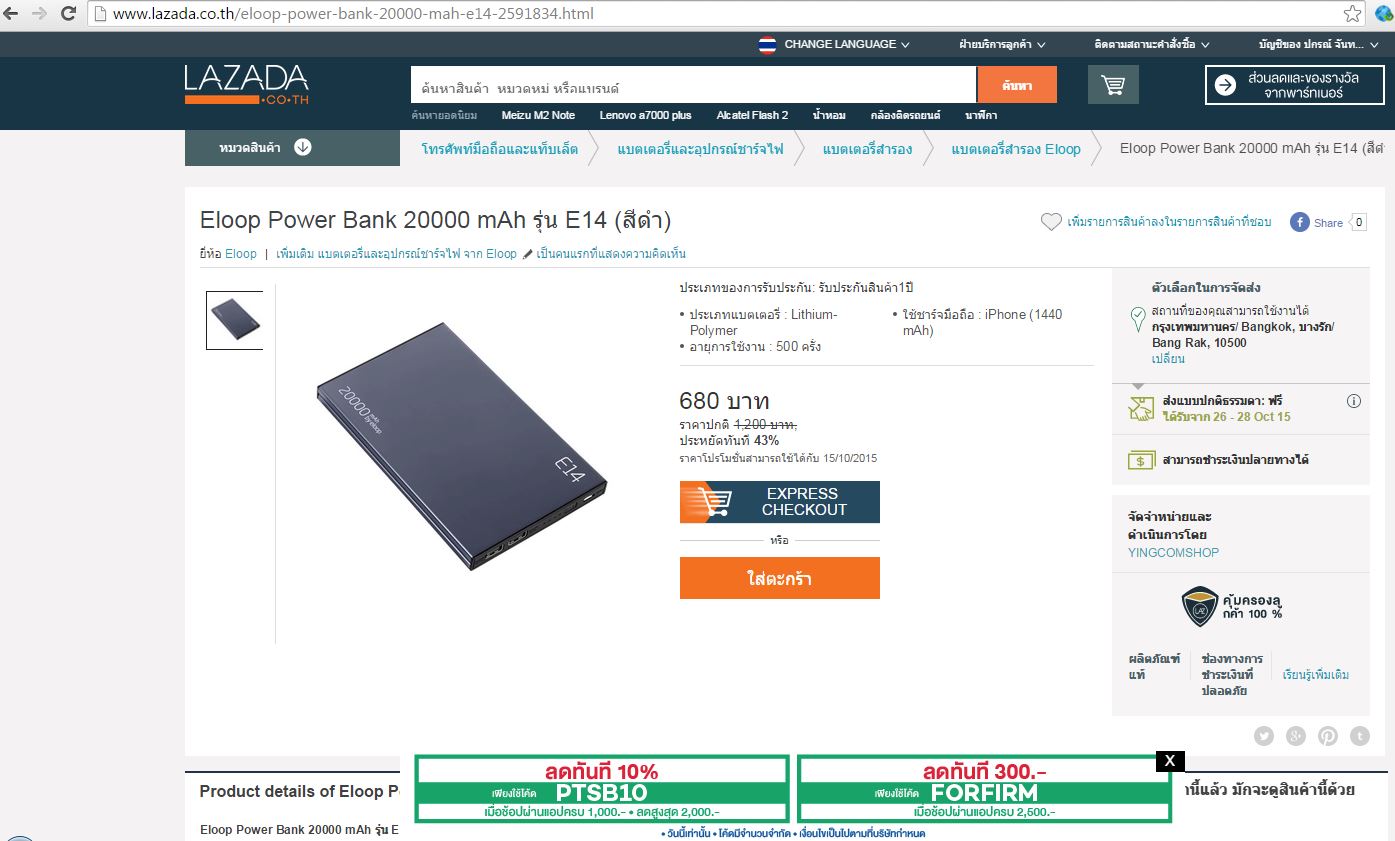The width and height of the screenshot is (1395, 841).
Task: Select โทรศัพท์มือถือและแท็บเล็ต breadcrumb
Action: point(500,149)
